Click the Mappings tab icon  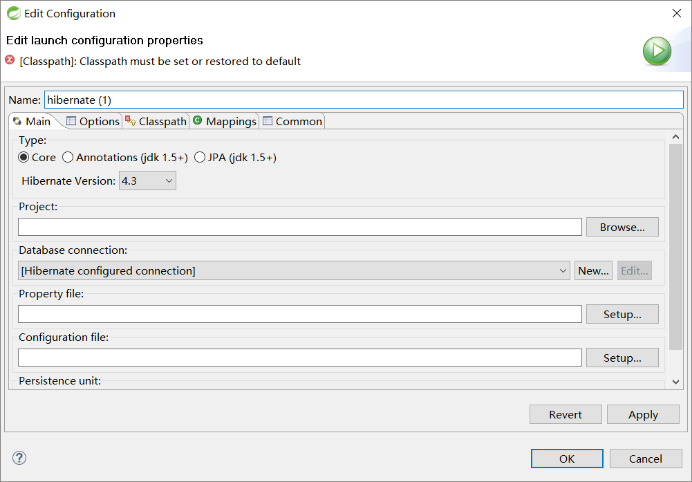click(198, 120)
